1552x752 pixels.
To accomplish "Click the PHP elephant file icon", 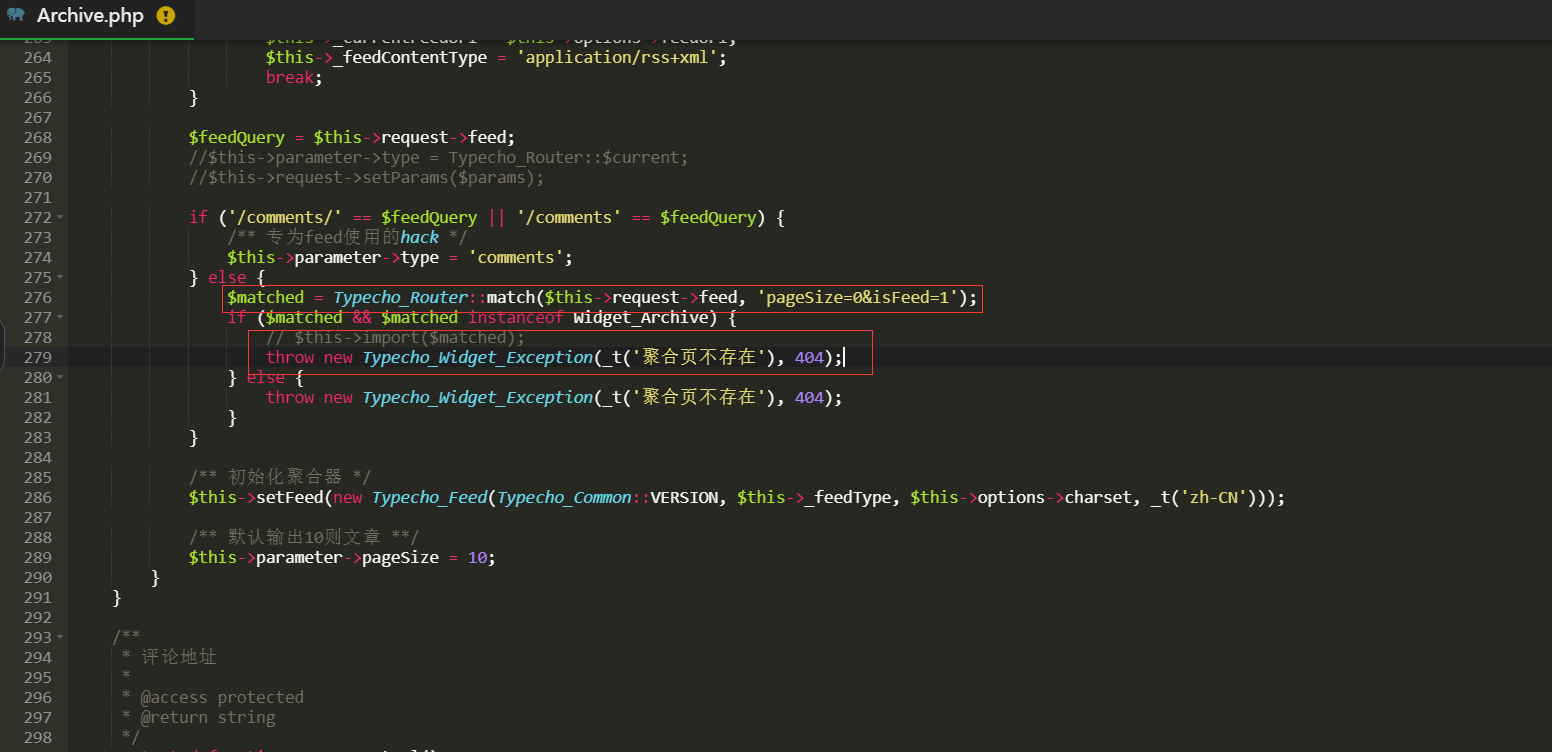I will (x=16, y=16).
